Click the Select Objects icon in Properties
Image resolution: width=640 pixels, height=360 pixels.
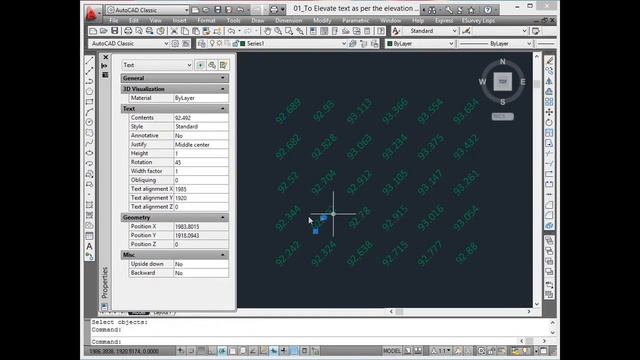coord(212,65)
